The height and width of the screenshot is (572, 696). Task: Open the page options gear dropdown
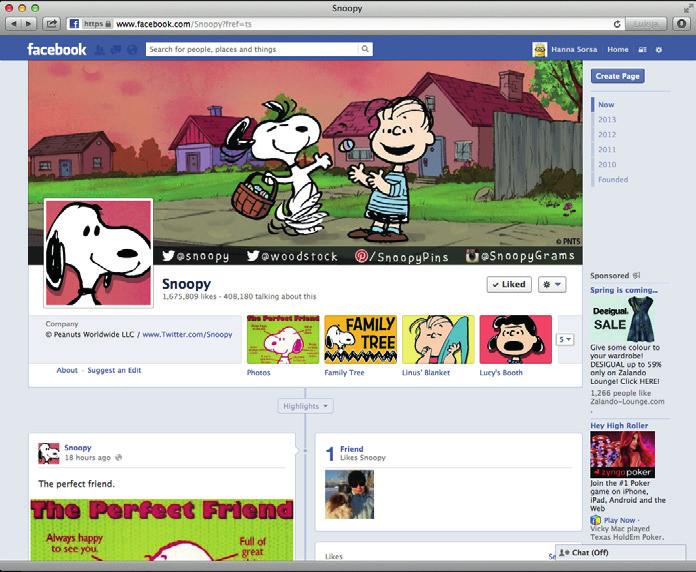point(552,284)
